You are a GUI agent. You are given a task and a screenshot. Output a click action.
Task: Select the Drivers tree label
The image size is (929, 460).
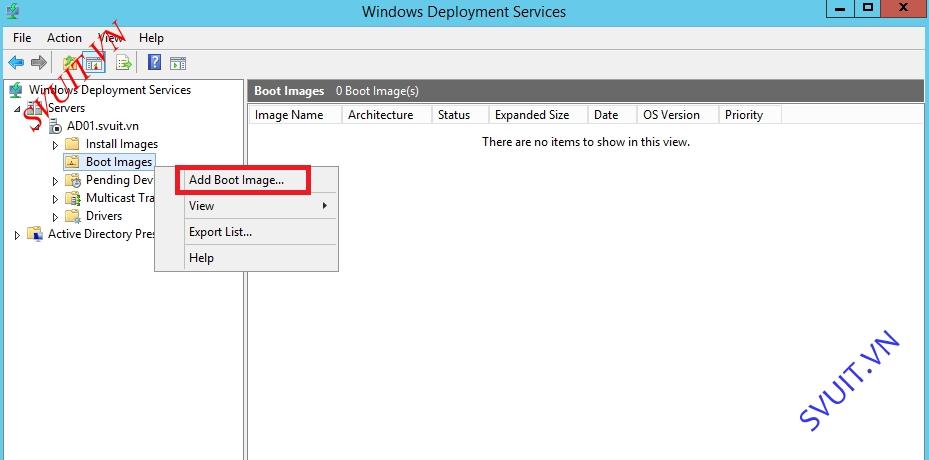tap(104, 216)
